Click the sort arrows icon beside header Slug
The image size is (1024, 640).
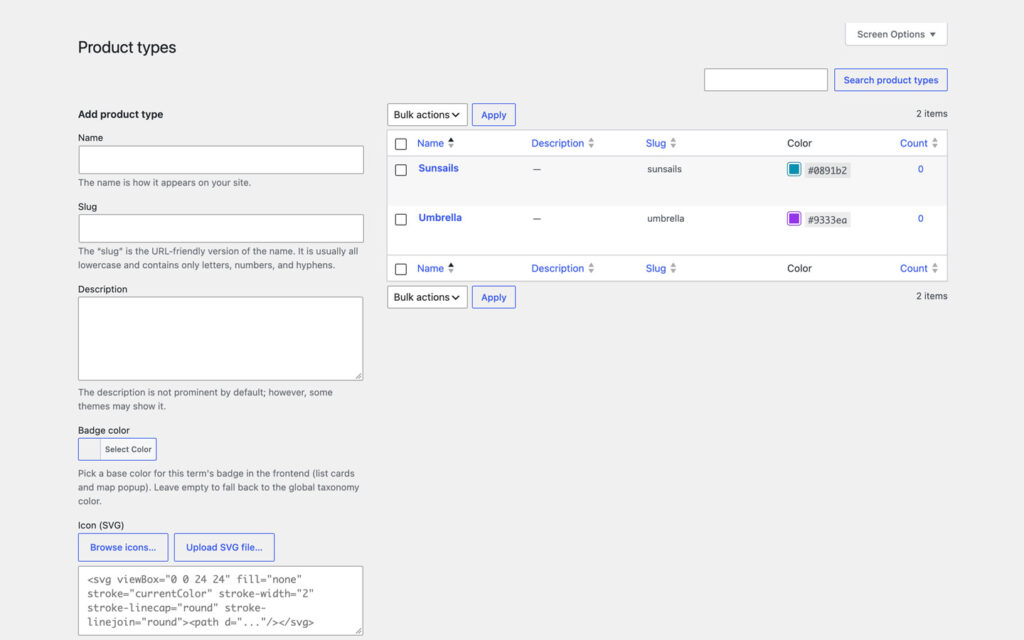pyautogui.click(x=673, y=143)
